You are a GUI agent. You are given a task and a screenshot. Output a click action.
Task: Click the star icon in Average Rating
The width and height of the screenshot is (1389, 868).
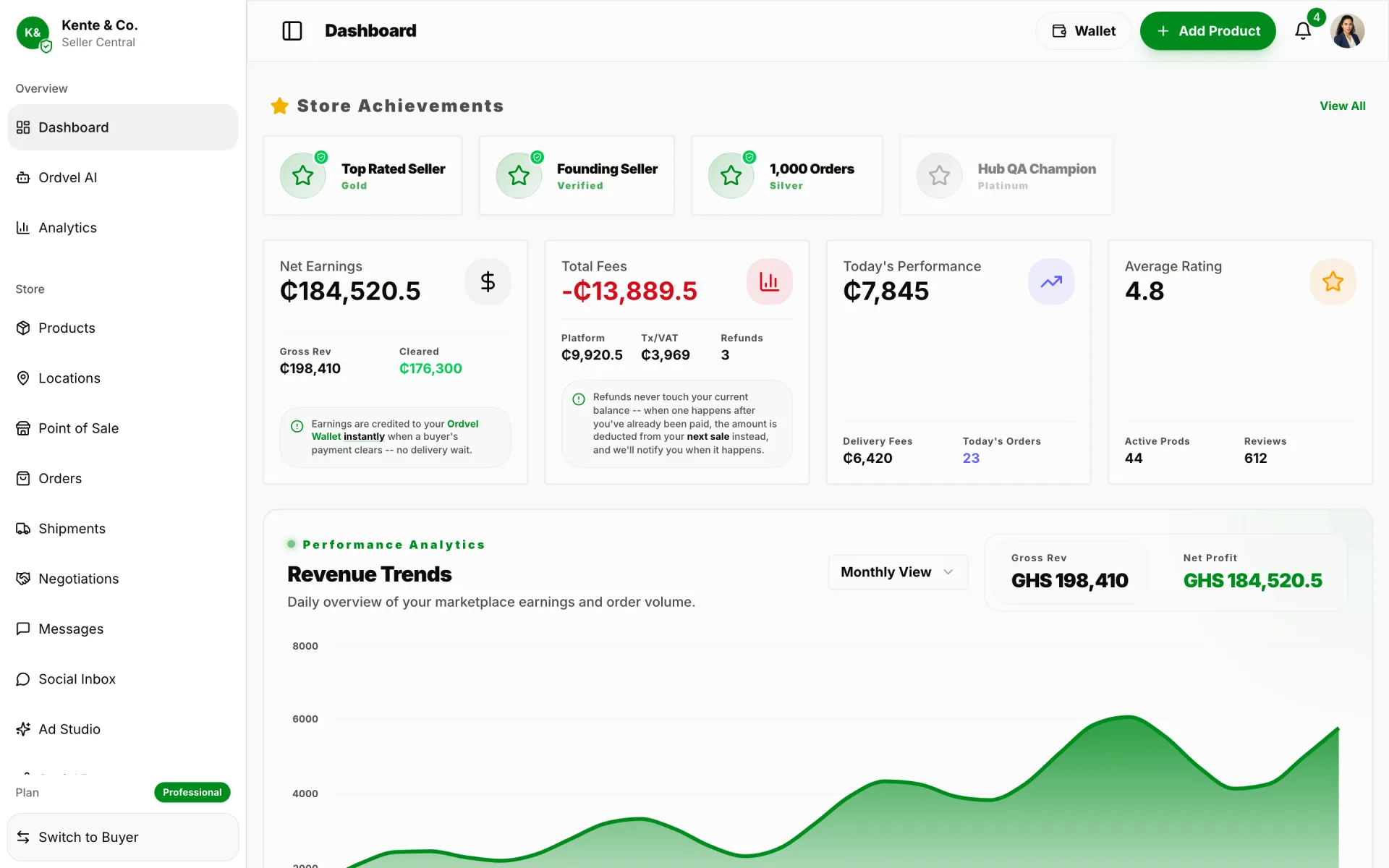[1333, 281]
